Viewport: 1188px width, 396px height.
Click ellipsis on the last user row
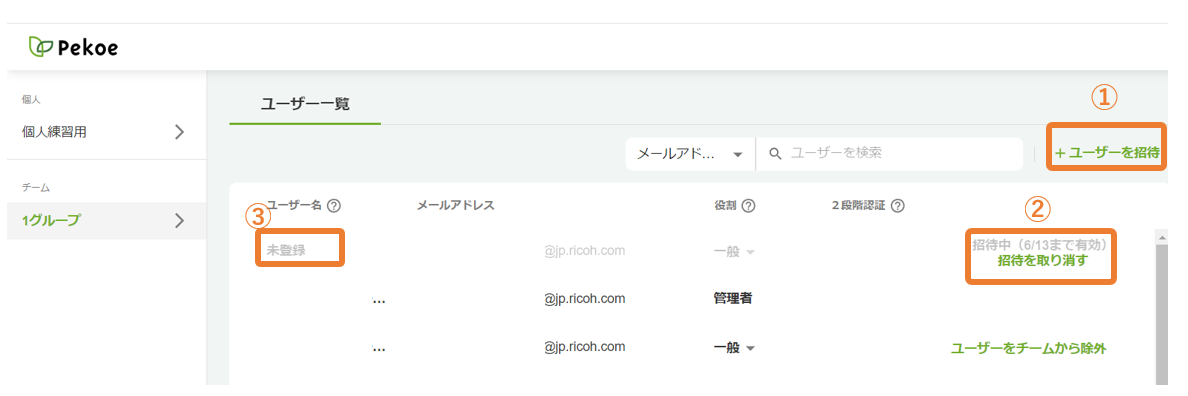click(379, 349)
